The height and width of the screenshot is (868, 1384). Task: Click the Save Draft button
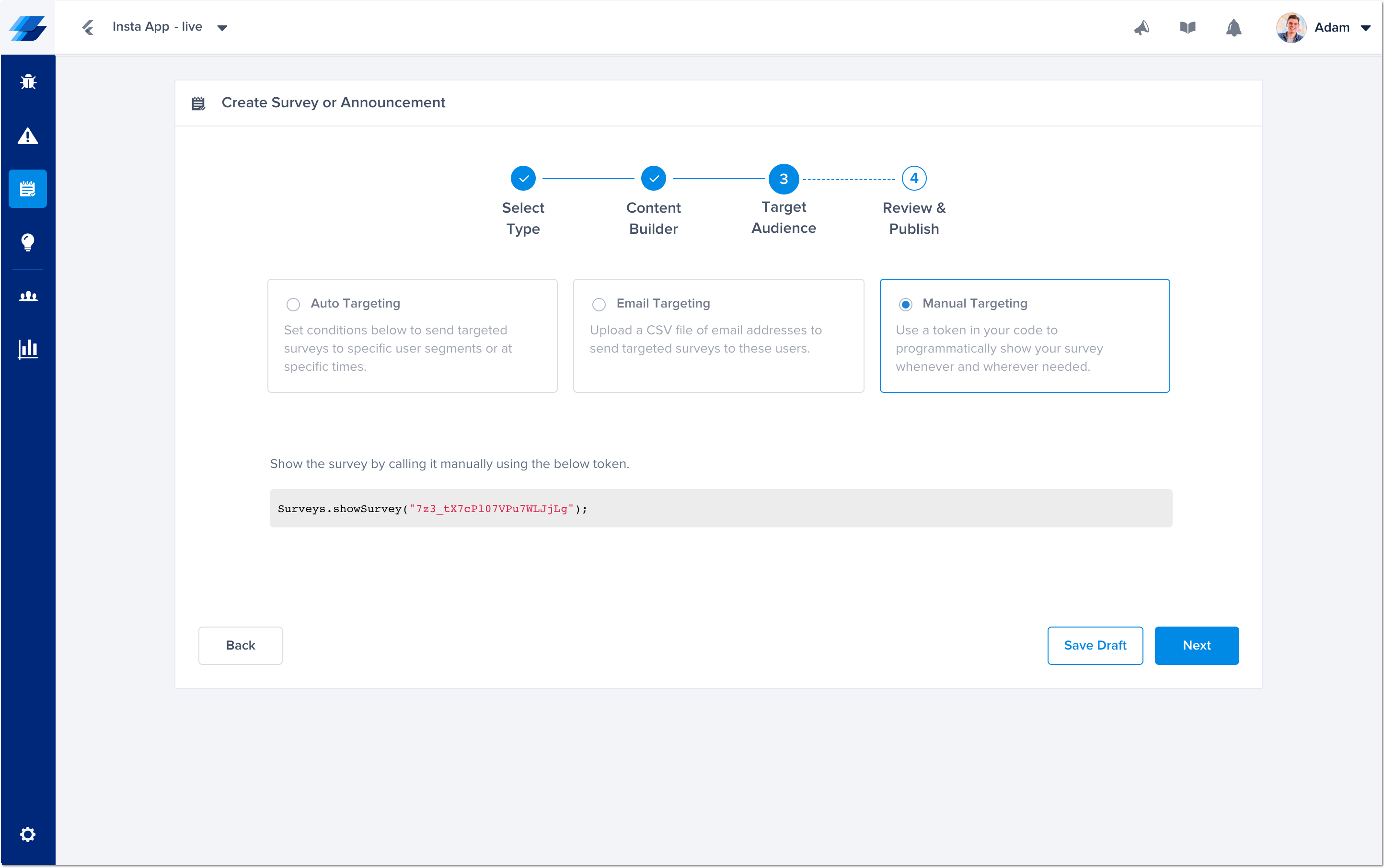[1095, 645]
